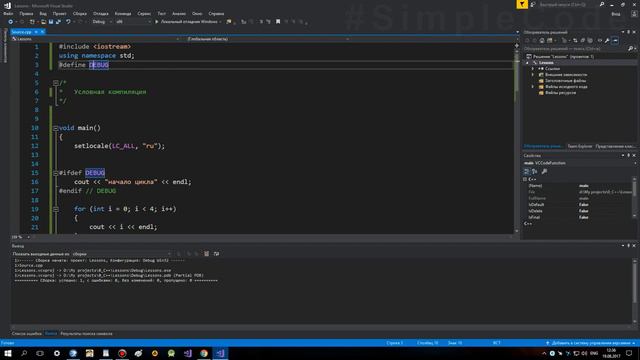The height and width of the screenshot is (360, 640).
Task: Open Windows Start menu
Action: (8, 353)
